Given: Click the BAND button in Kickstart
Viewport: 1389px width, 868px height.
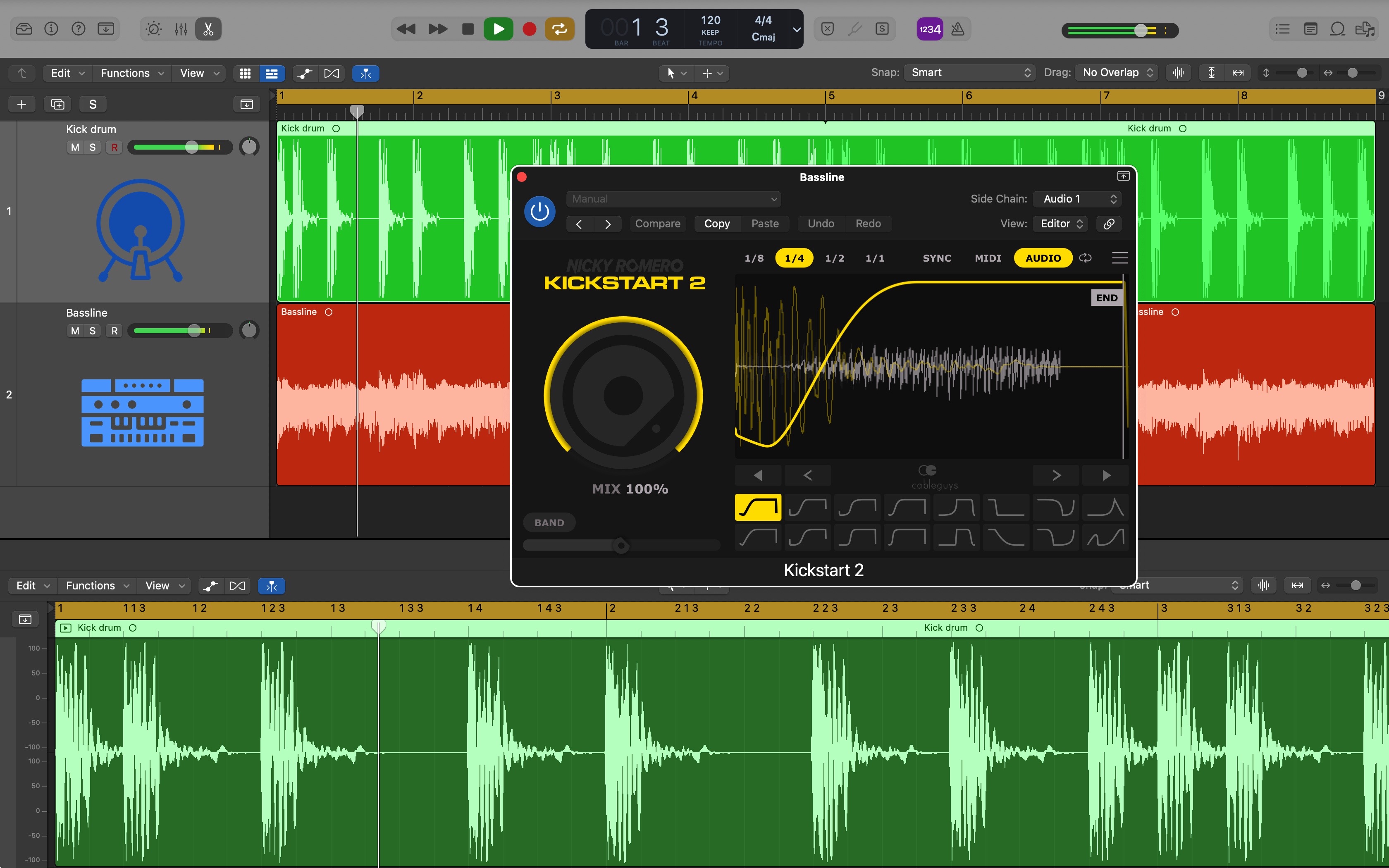Looking at the screenshot, I should (x=549, y=522).
